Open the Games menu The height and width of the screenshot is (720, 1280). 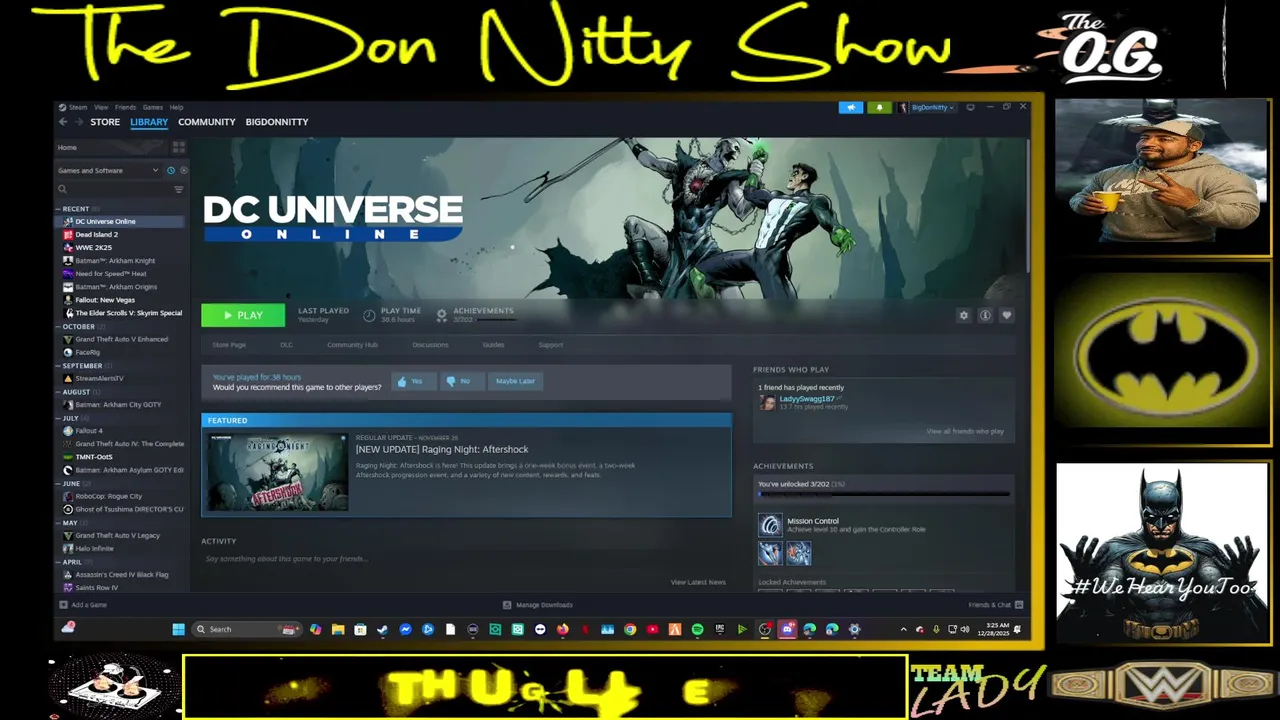(152, 107)
